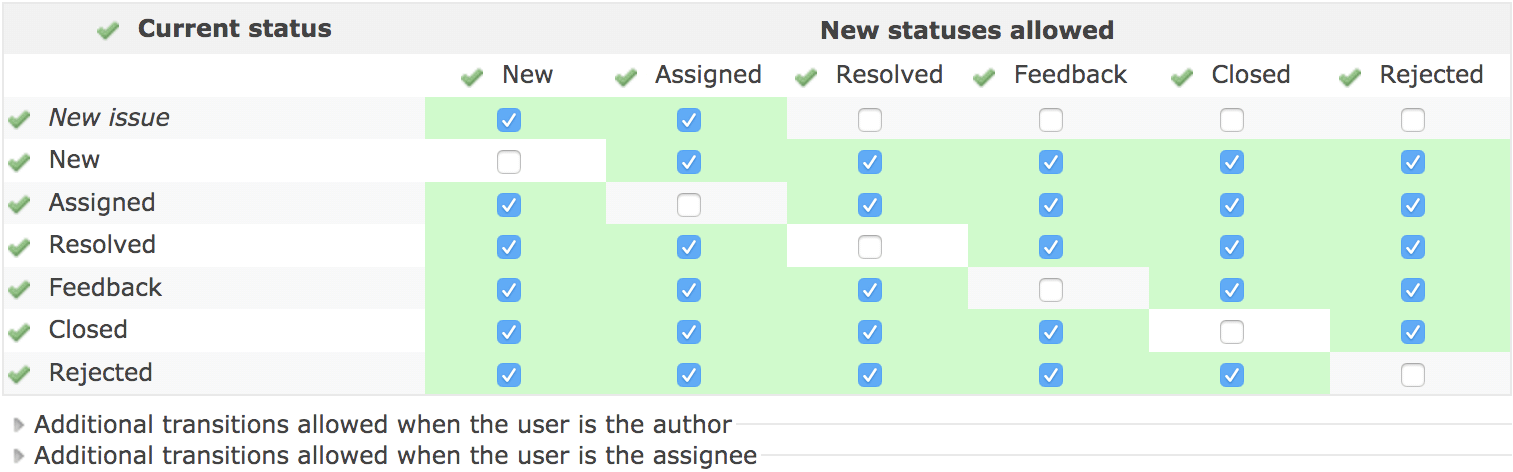Click checkmark icon beside New issue row
The width and height of the screenshot is (1513, 472).
tap(19, 120)
